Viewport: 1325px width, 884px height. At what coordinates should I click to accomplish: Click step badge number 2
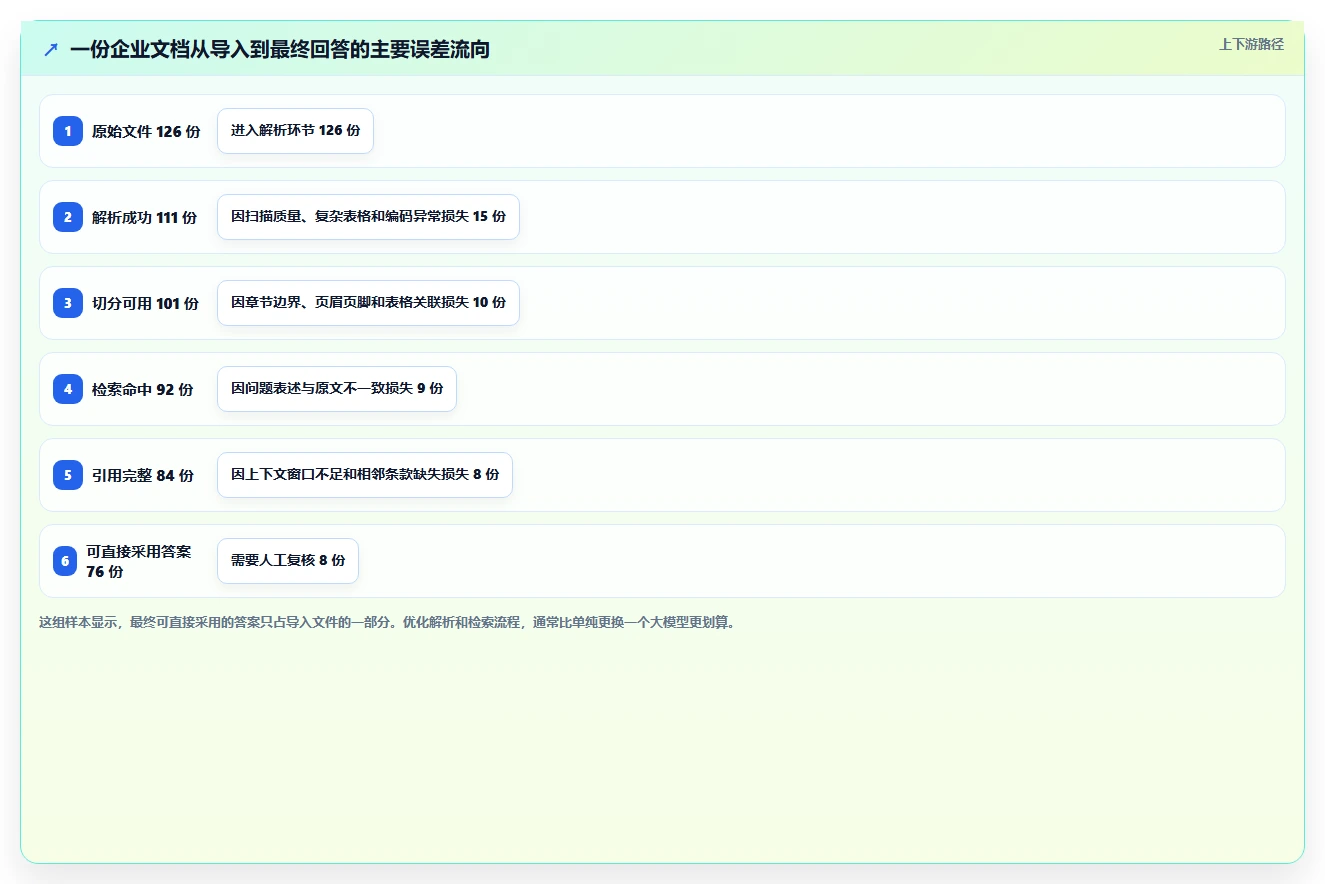point(68,217)
